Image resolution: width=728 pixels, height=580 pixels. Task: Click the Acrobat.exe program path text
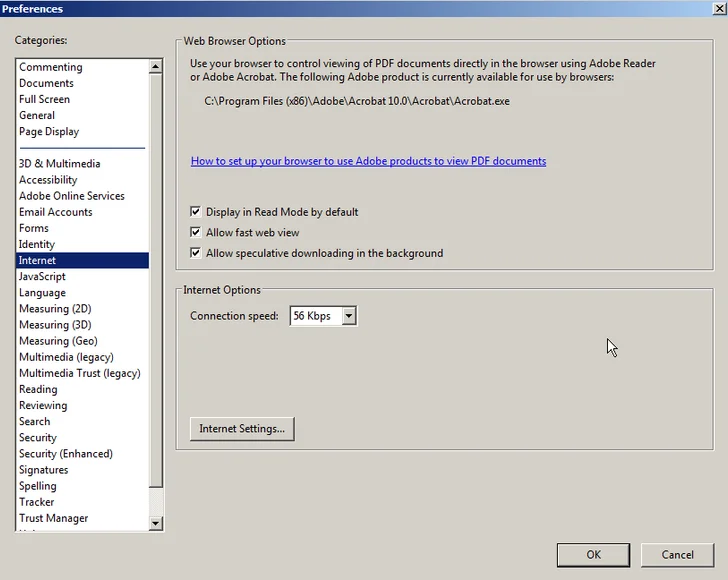tap(357, 101)
